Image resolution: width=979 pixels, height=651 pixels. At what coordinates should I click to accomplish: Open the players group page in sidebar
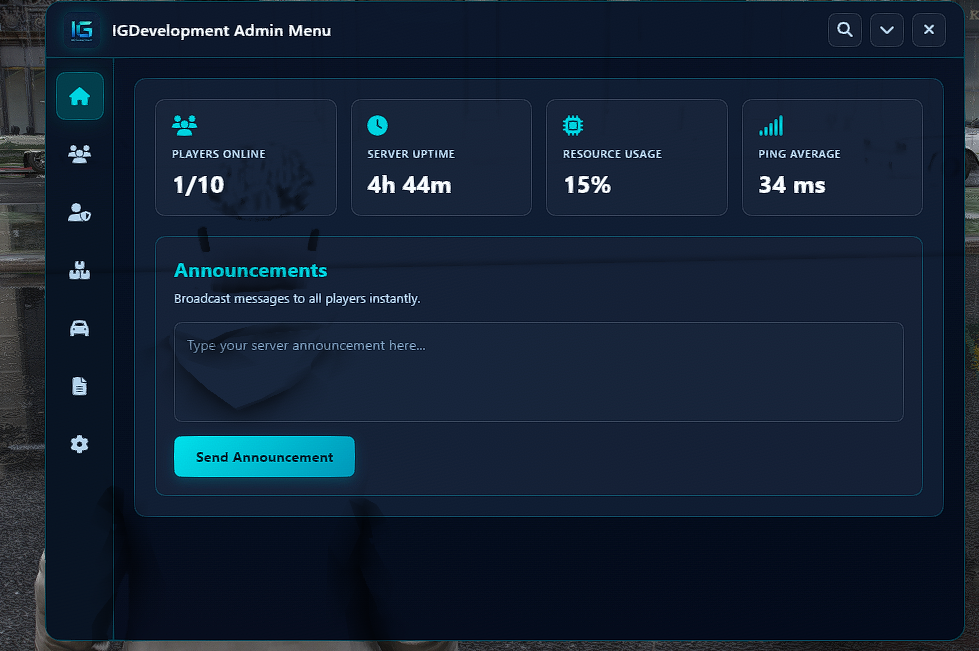(x=79, y=154)
